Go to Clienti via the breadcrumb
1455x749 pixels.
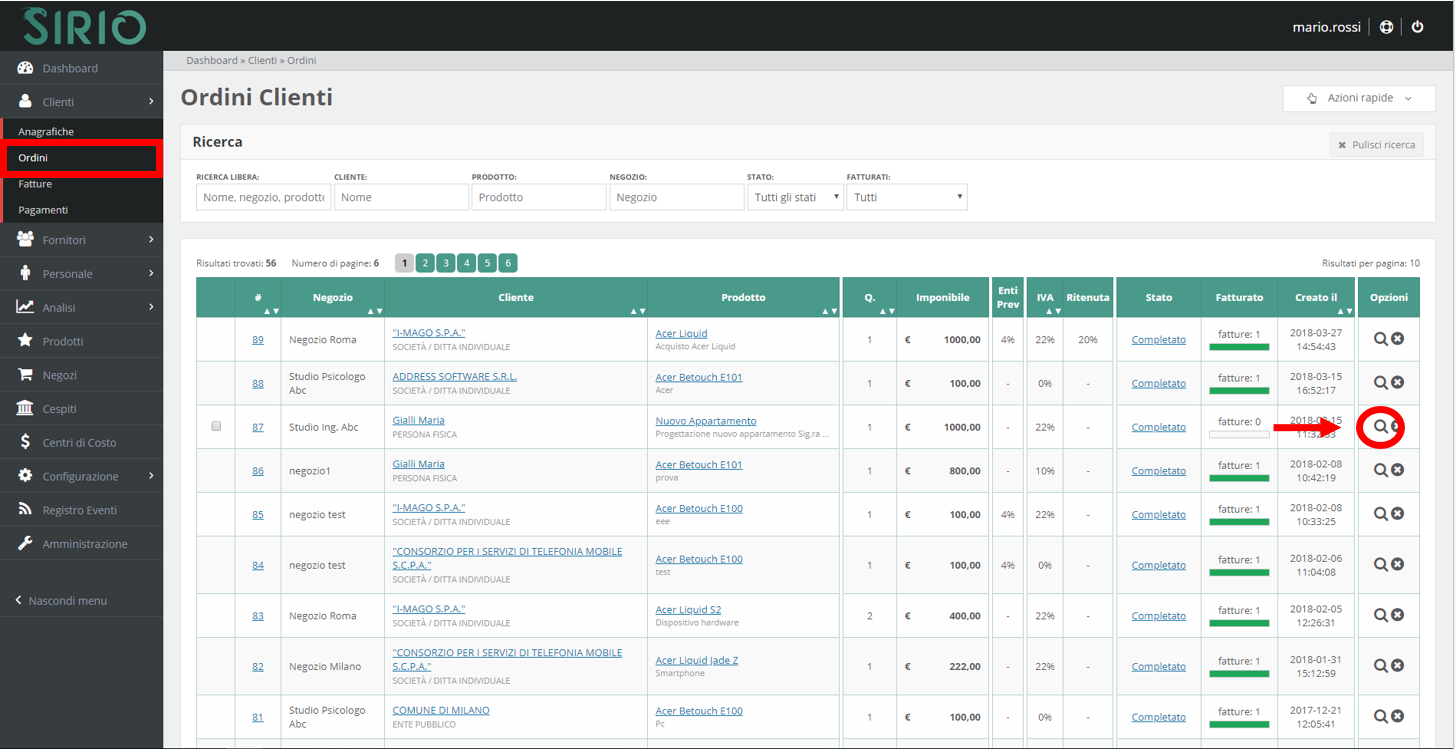point(262,60)
